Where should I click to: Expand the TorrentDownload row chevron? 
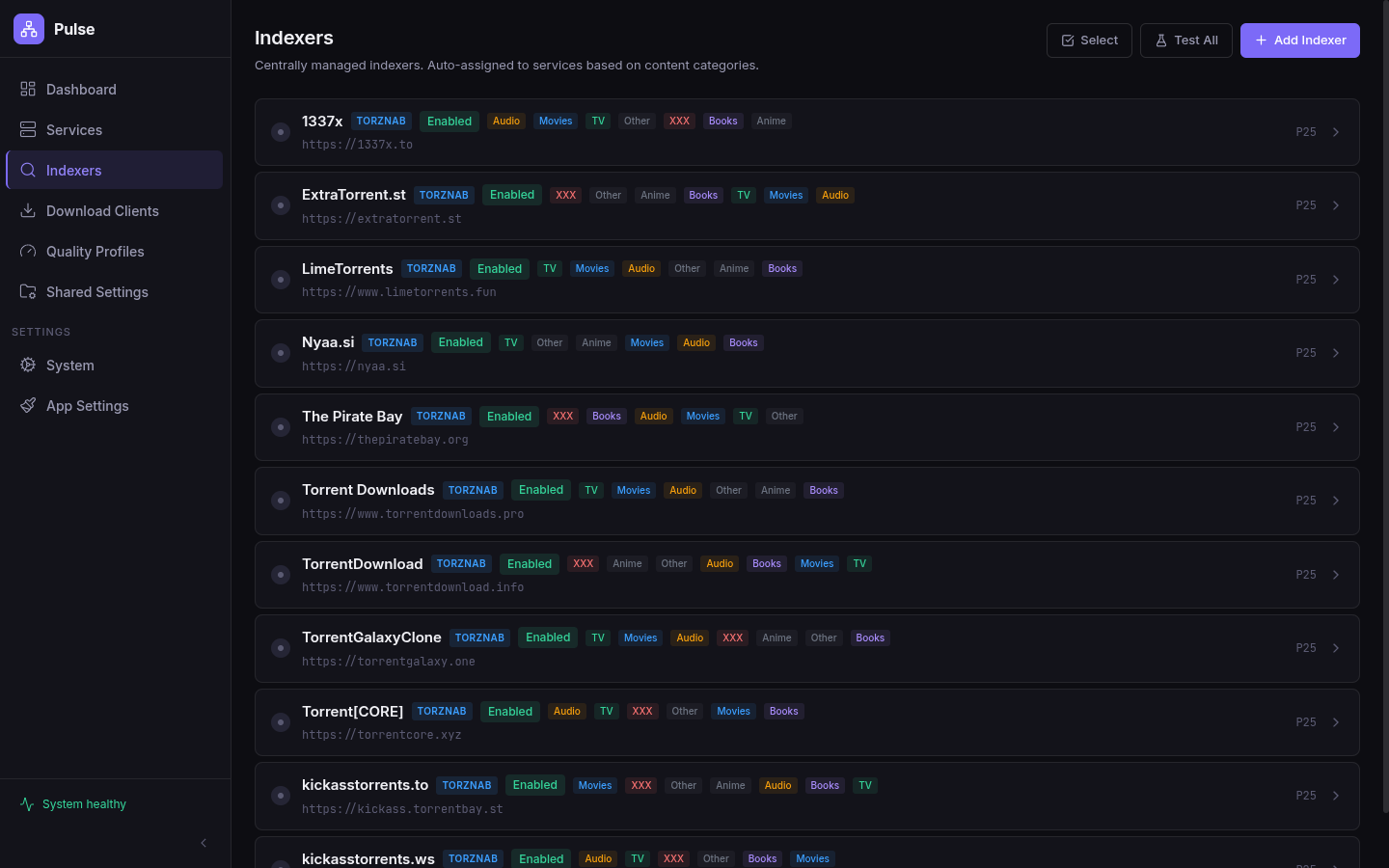1336,575
